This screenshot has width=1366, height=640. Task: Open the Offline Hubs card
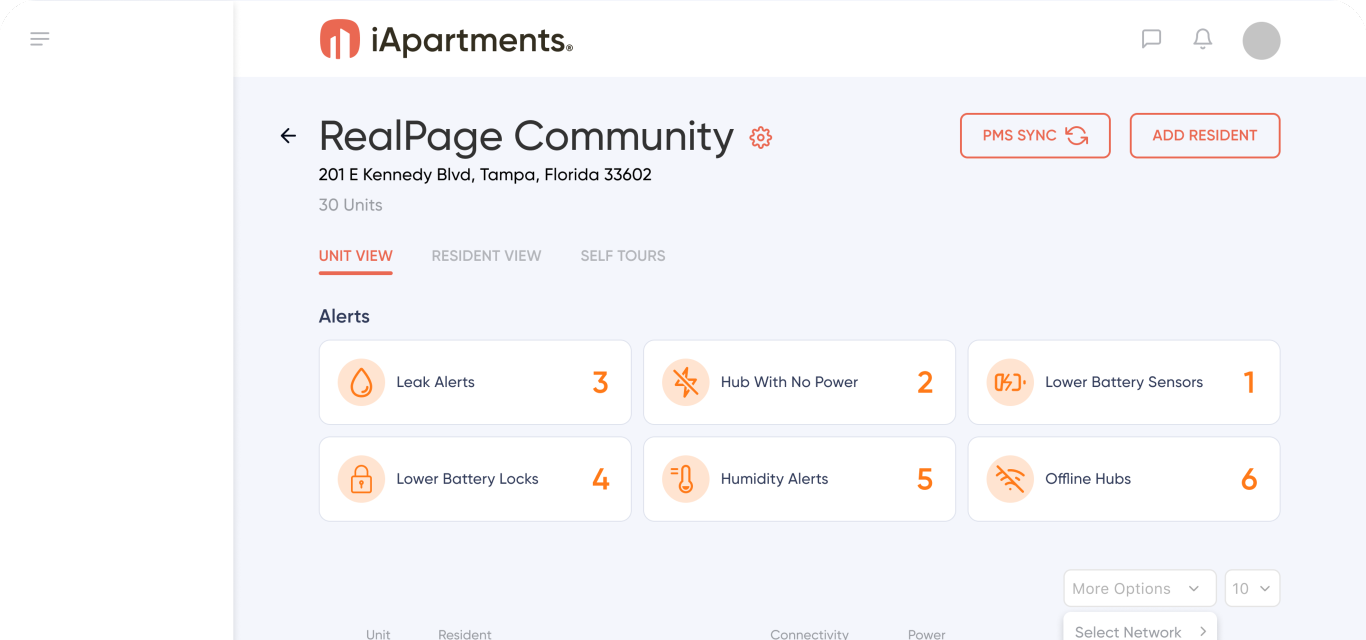point(1124,479)
